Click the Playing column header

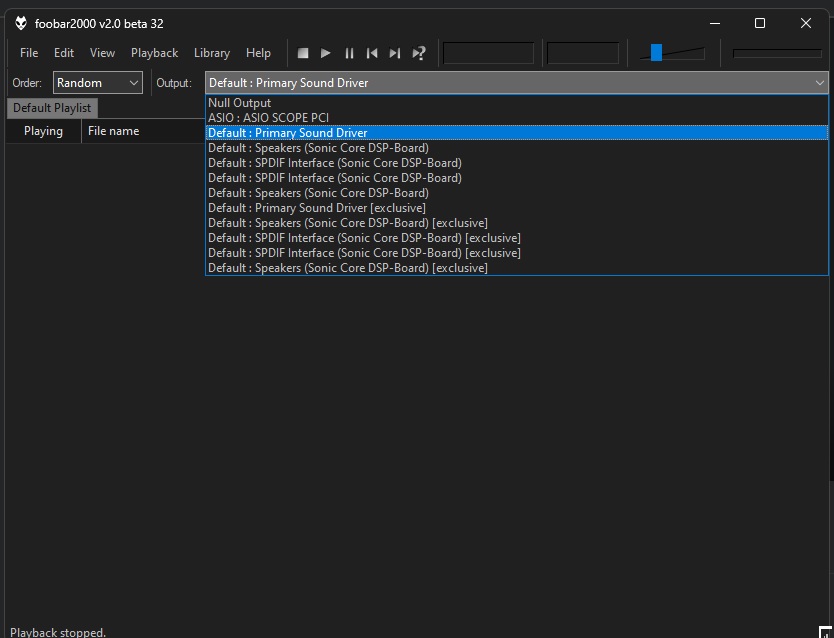pyautogui.click(x=43, y=131)
